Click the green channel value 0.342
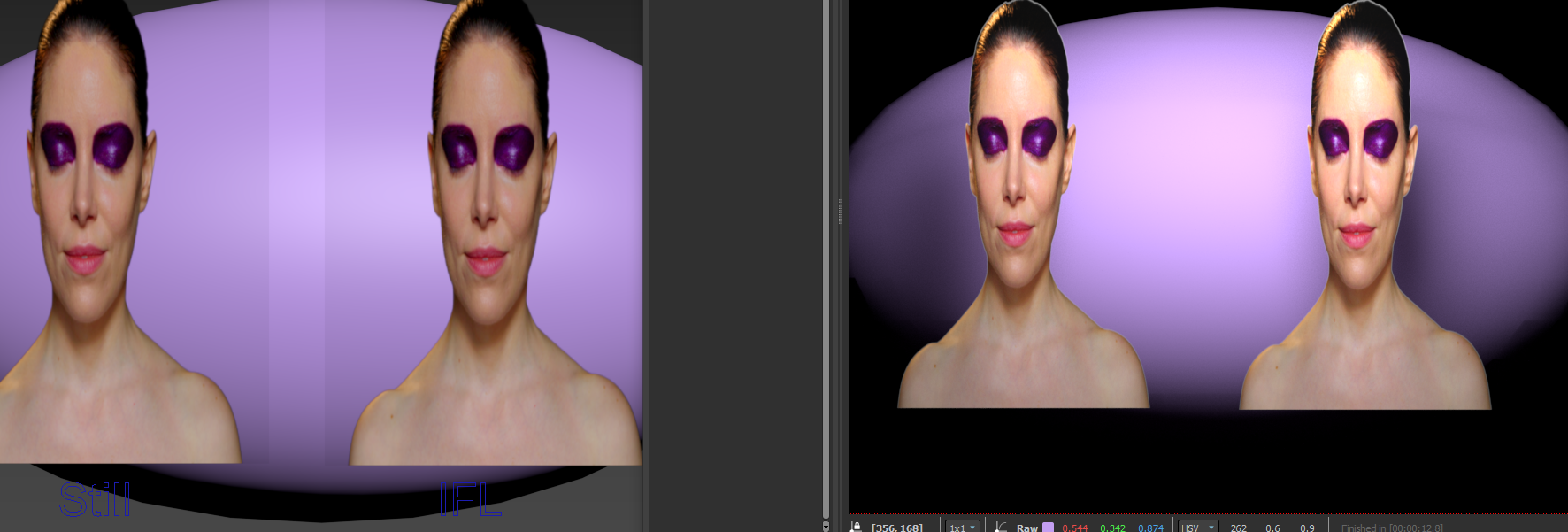 (1112, 528)
